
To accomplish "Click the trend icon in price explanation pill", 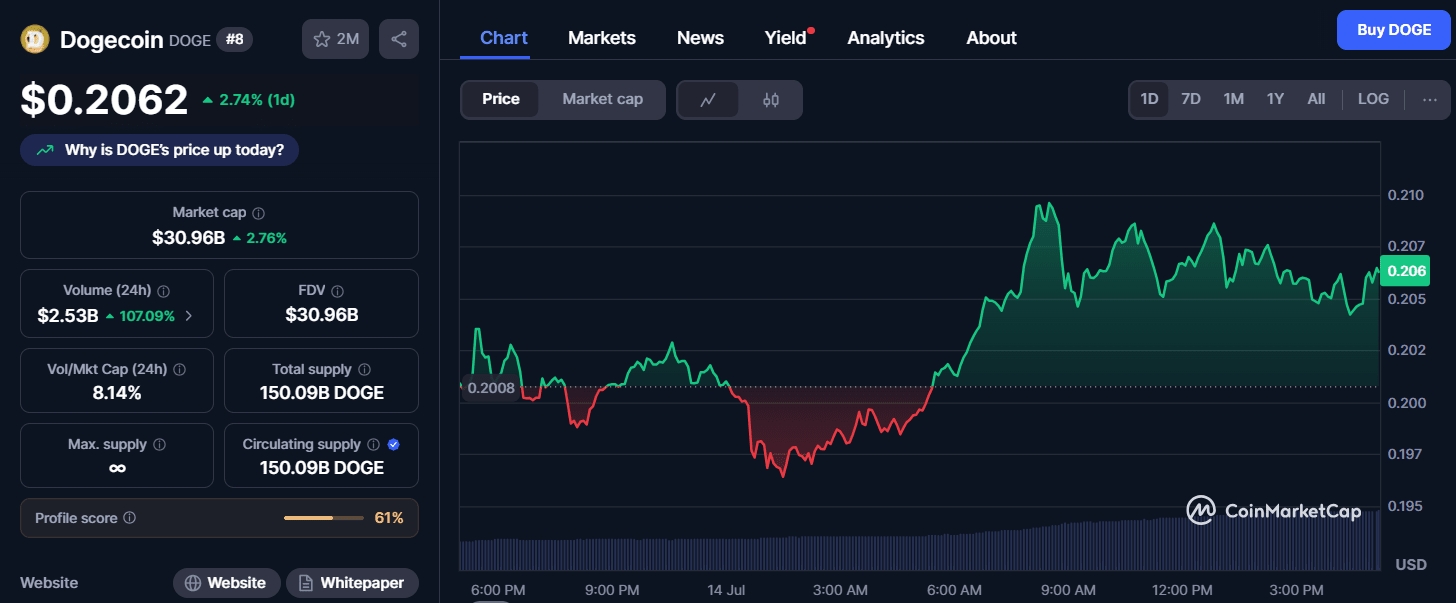I will (45, 150).
